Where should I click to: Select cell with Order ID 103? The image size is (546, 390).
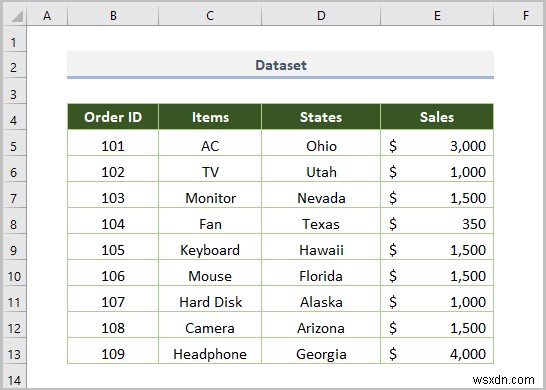113,195
